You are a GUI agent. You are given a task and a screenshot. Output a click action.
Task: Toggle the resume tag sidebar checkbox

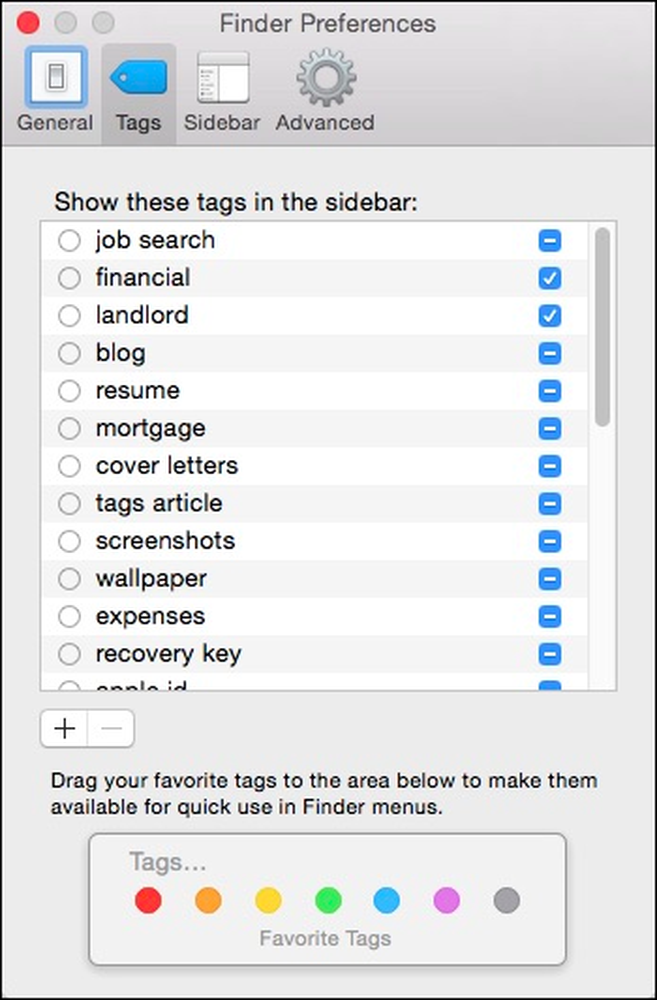(x=550, y=391)
